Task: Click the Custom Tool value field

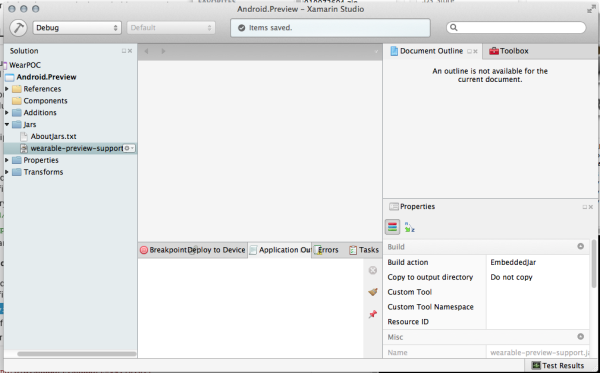Action: (x=538, y=292)
